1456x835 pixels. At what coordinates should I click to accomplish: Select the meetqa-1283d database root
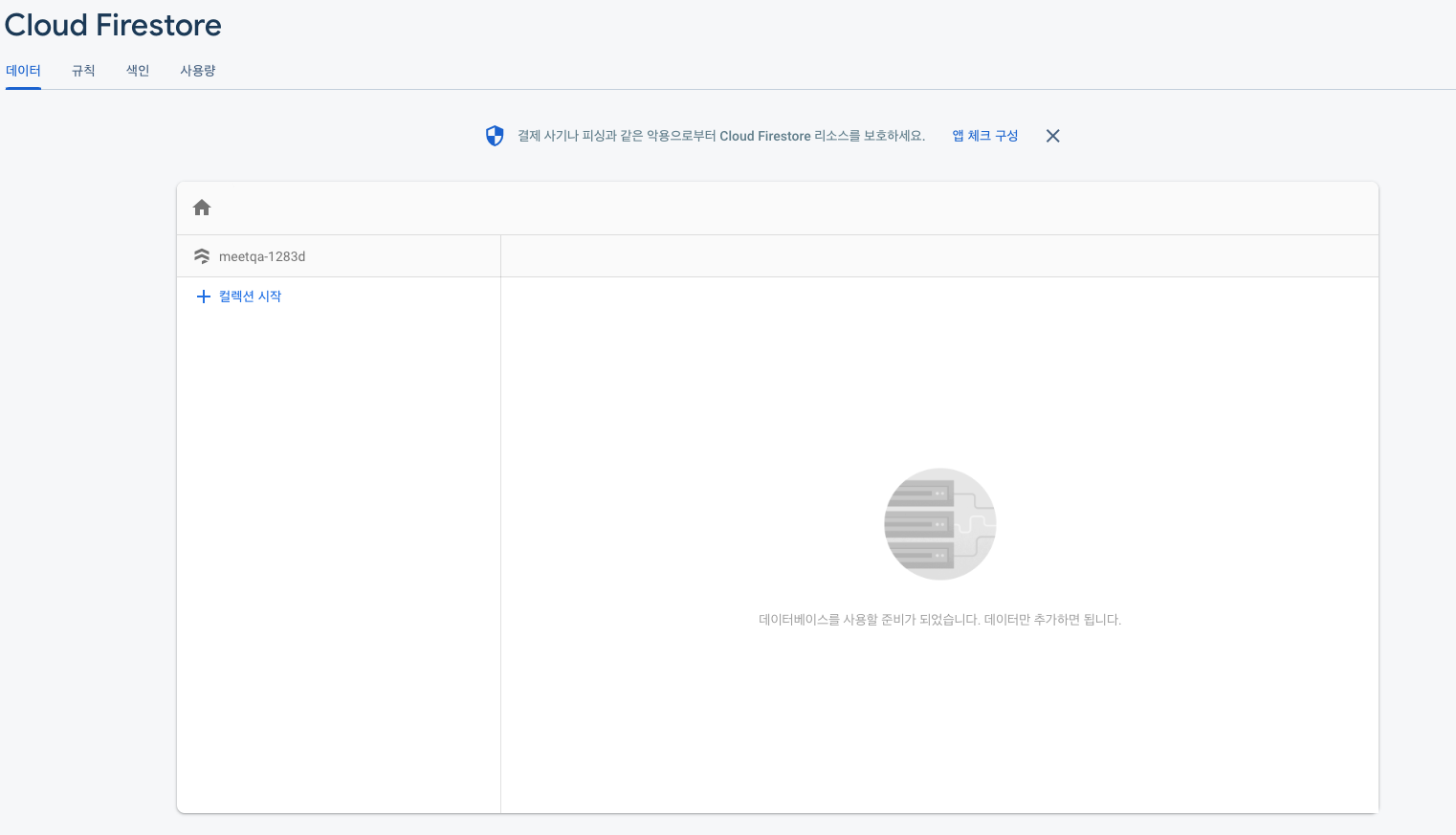pos(262,256)
